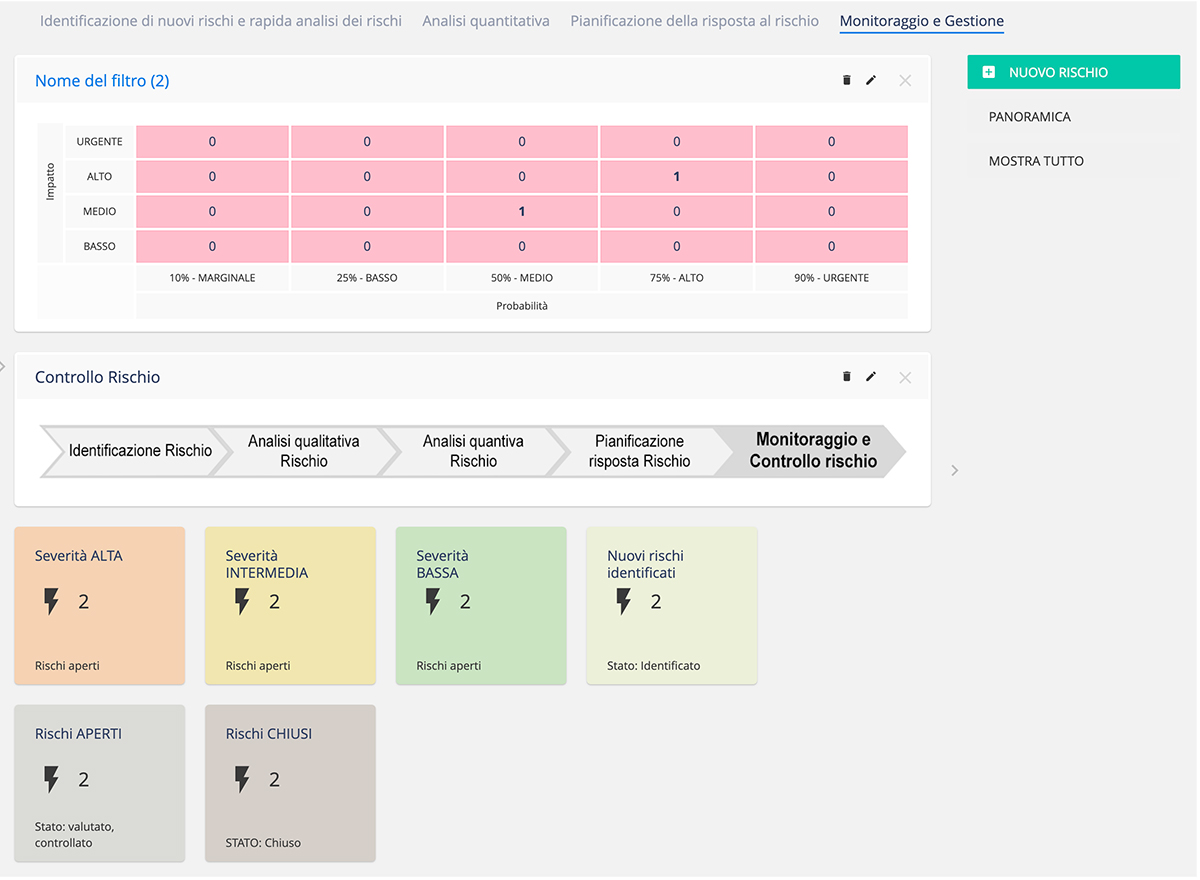Click matrix cell ALTO impact, 75% probability

tap(677, 177)
